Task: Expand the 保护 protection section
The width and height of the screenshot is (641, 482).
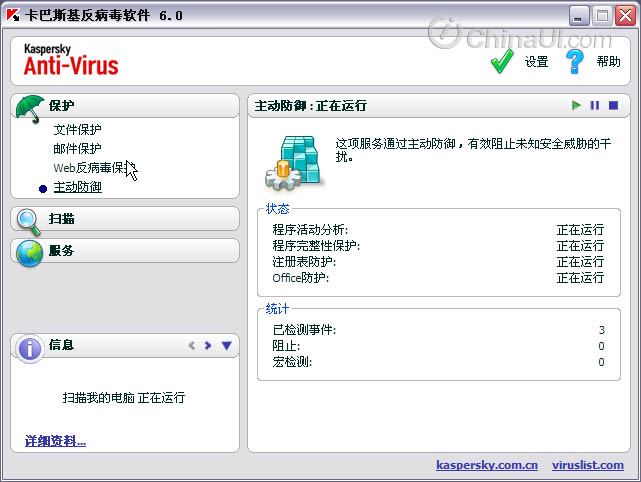Action: click(125, 105)
